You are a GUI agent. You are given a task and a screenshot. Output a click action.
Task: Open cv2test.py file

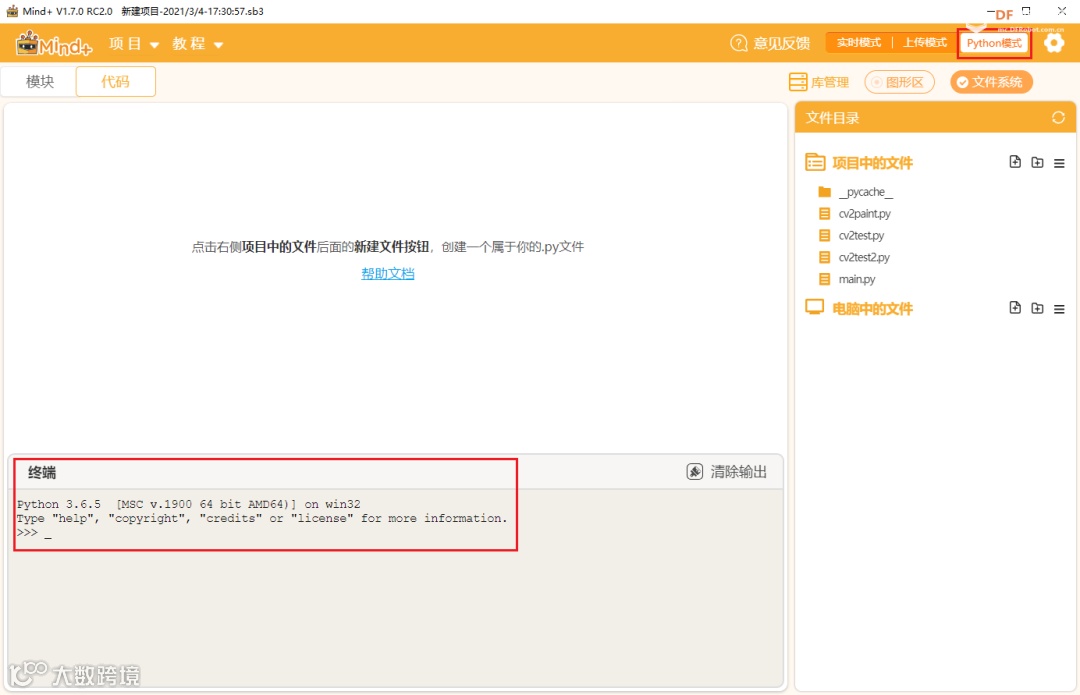click(x=861, y=236)
